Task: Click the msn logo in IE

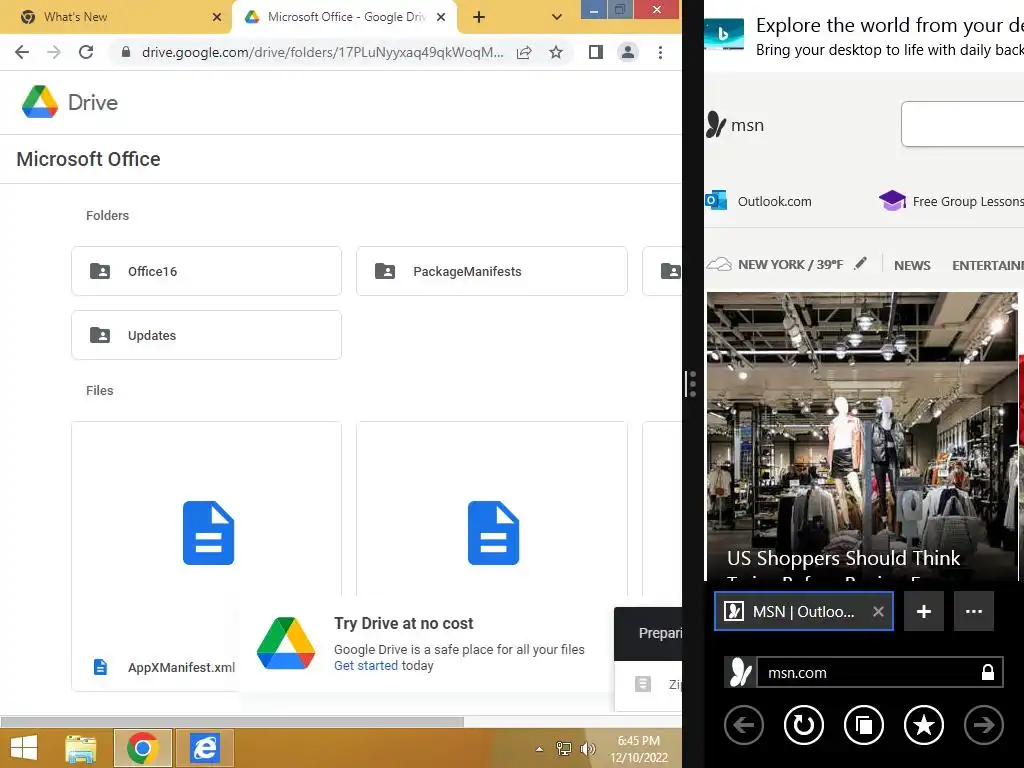Action: click(735, 124)
